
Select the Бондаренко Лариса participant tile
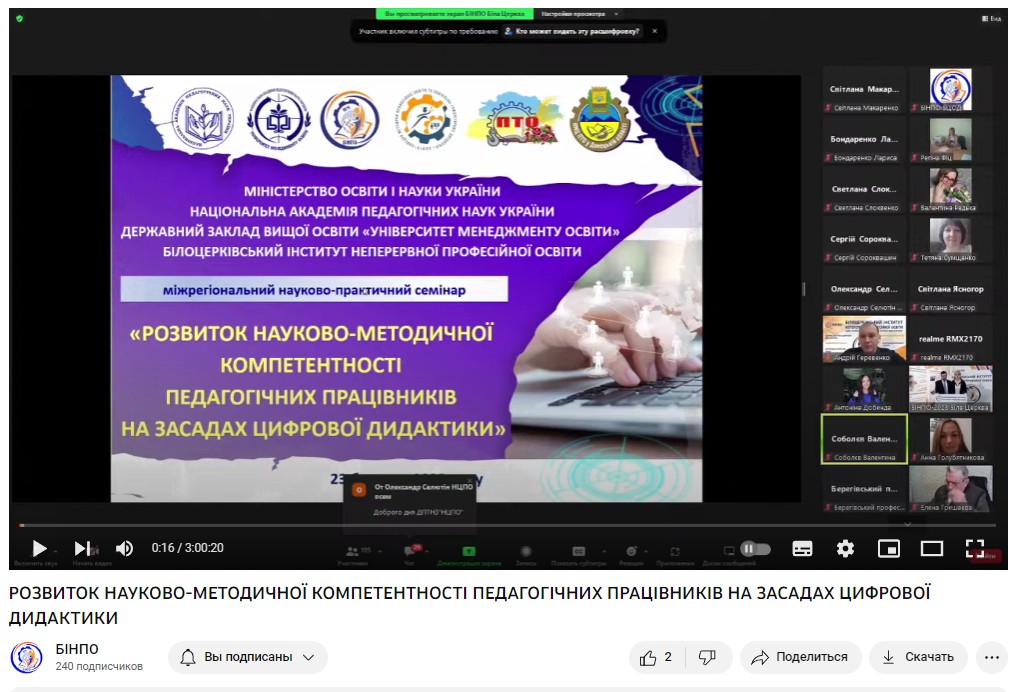point(864,139)
